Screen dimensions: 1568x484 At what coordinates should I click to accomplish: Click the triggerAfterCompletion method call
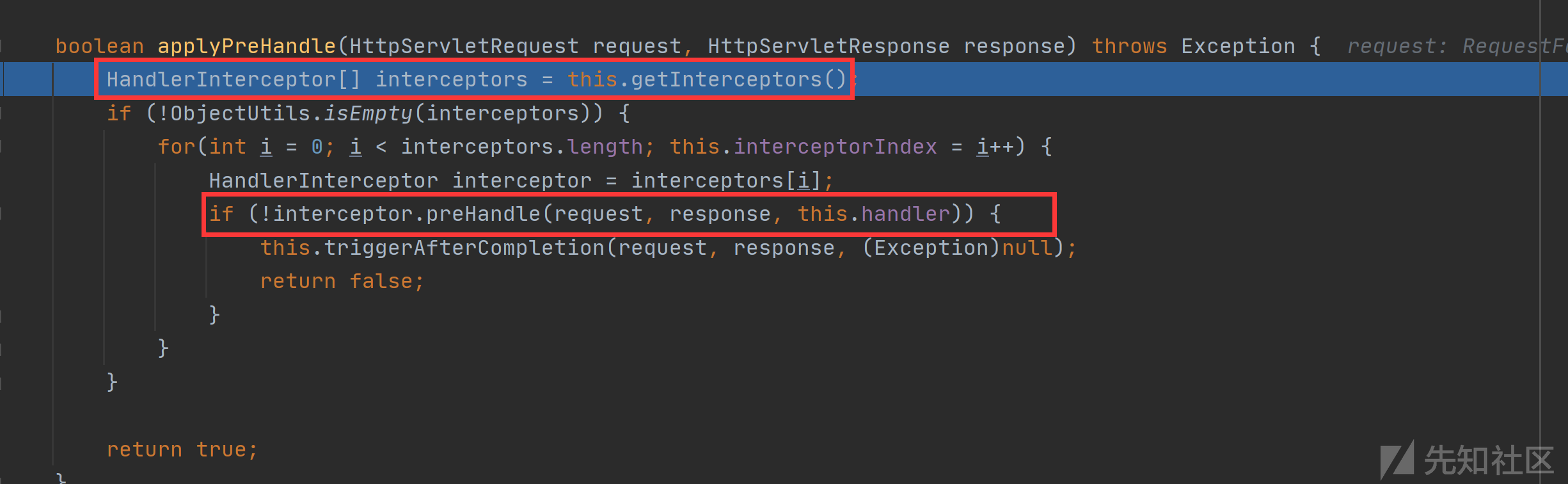click(464, 248)
